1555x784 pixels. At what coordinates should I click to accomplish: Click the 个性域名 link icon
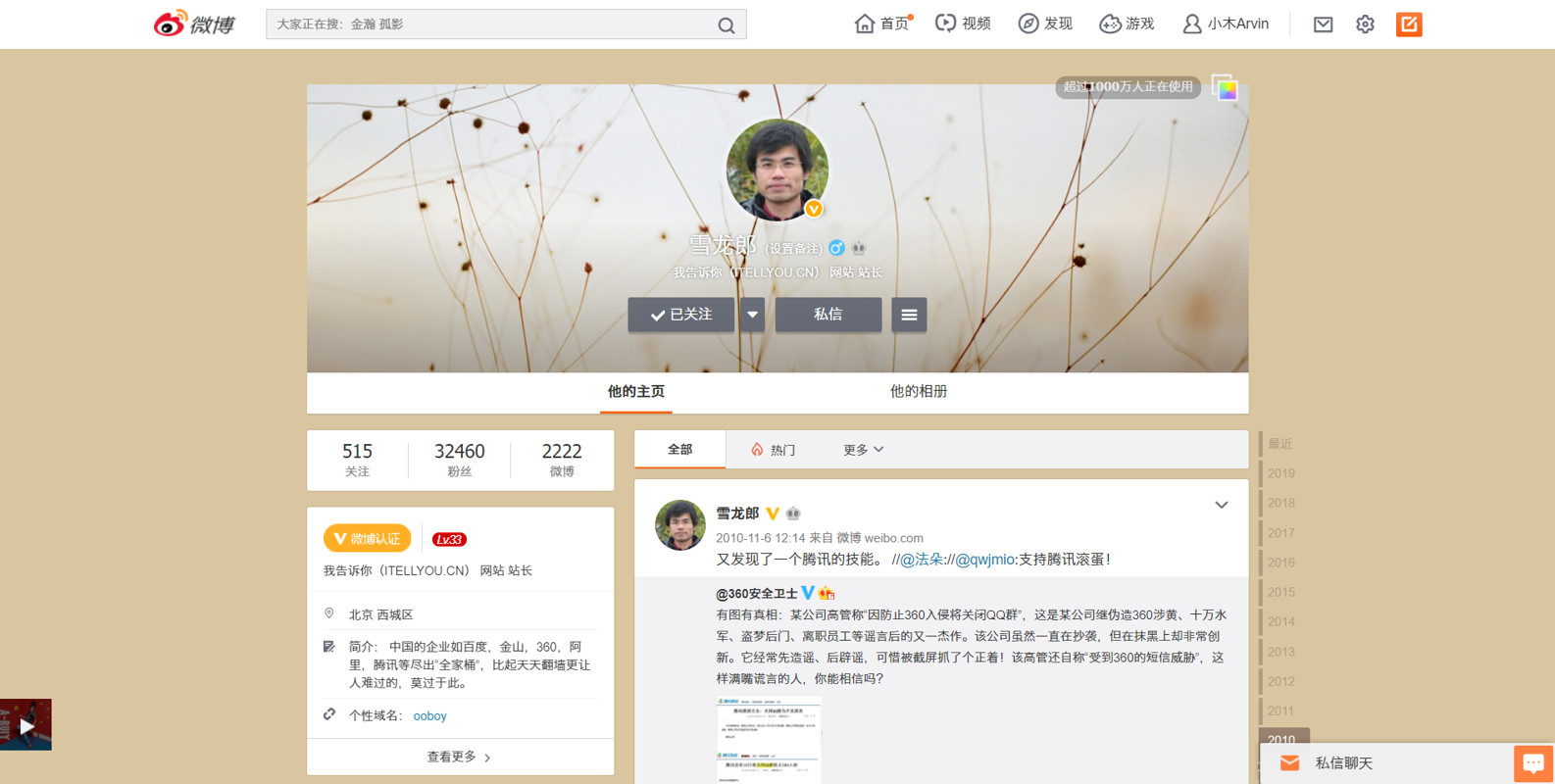click(x=329, y=714)
